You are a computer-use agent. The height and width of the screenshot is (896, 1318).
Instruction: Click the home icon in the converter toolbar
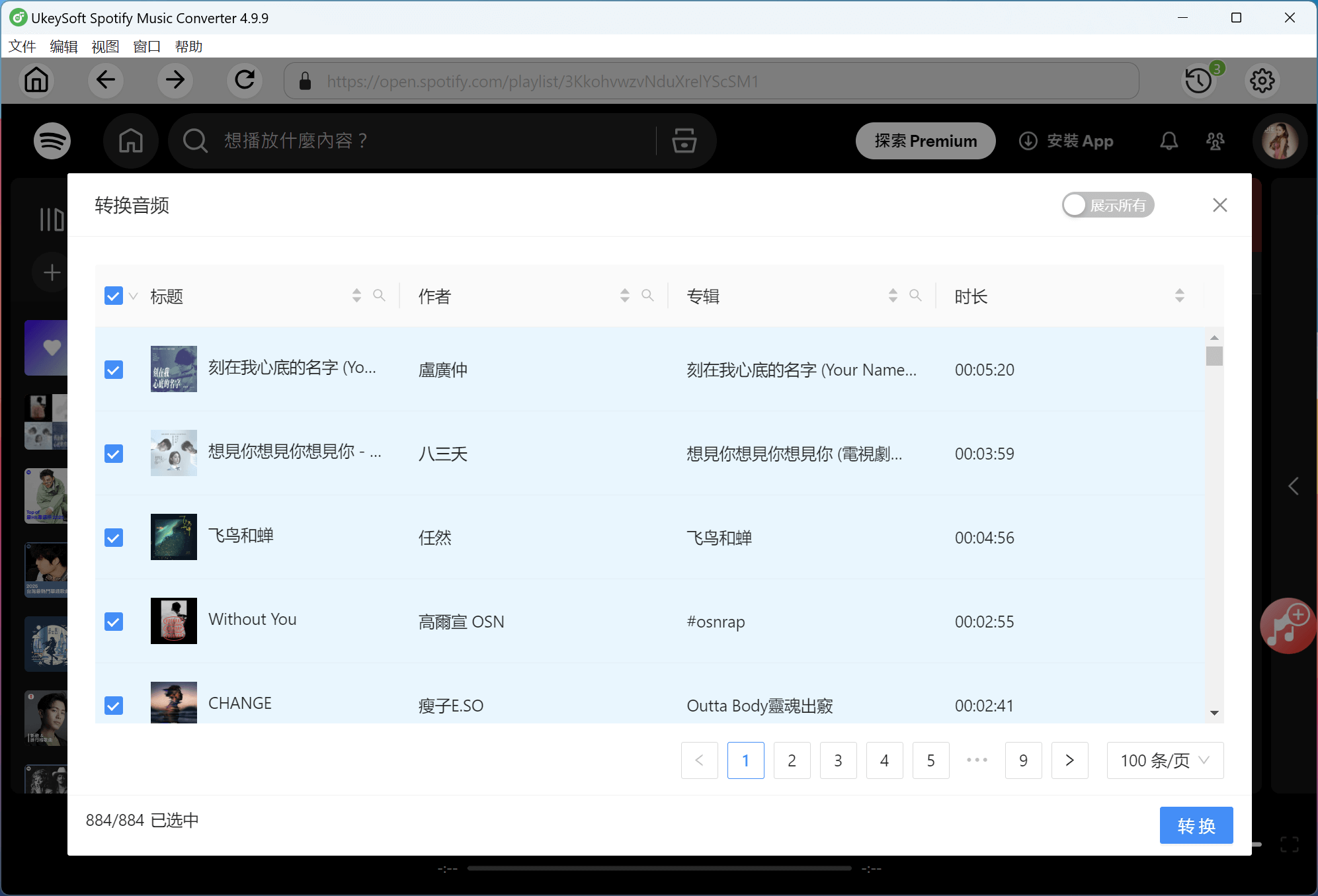point(36,80)
